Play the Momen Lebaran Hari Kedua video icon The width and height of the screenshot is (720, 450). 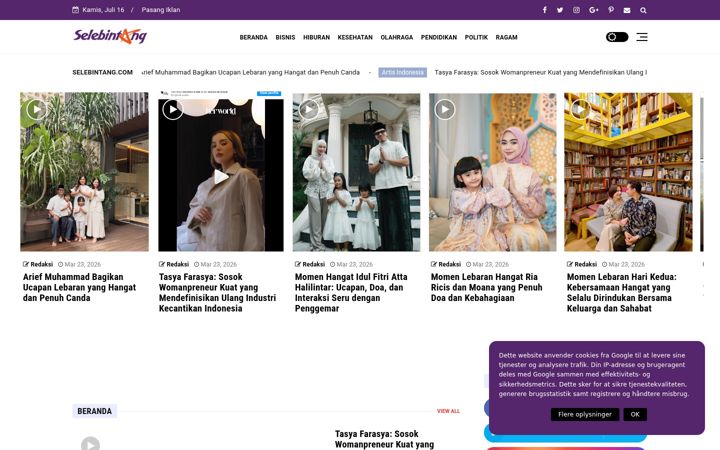tap(580, 109)
